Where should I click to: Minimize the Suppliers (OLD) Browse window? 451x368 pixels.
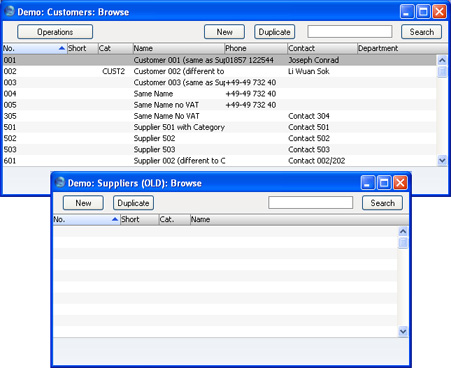click(x=368, y=183)
